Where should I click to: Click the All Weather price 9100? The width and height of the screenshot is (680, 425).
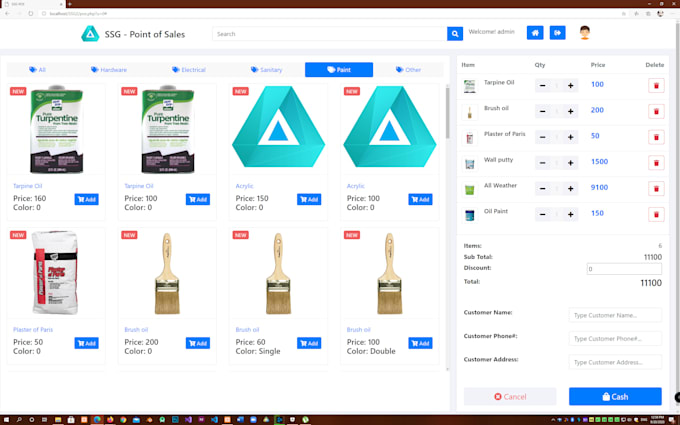(599, 187)
